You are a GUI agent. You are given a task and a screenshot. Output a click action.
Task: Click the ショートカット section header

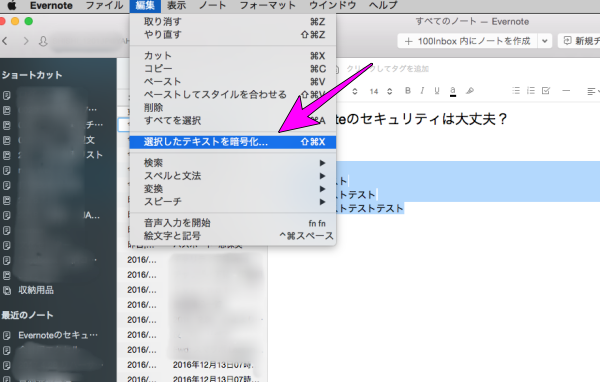click(x=32, y=75)
